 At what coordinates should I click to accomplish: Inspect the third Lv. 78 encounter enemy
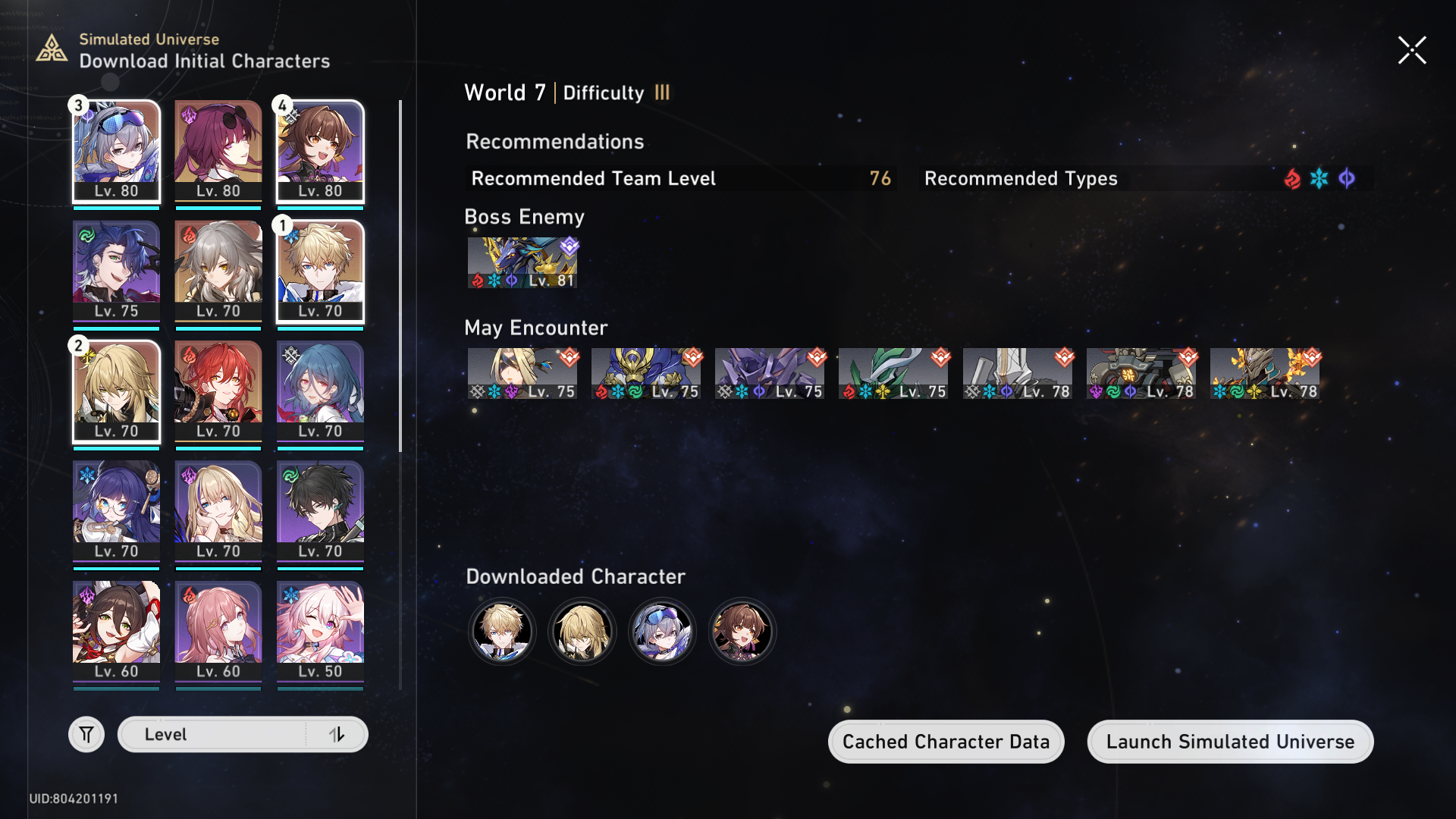pos(1265,374)
